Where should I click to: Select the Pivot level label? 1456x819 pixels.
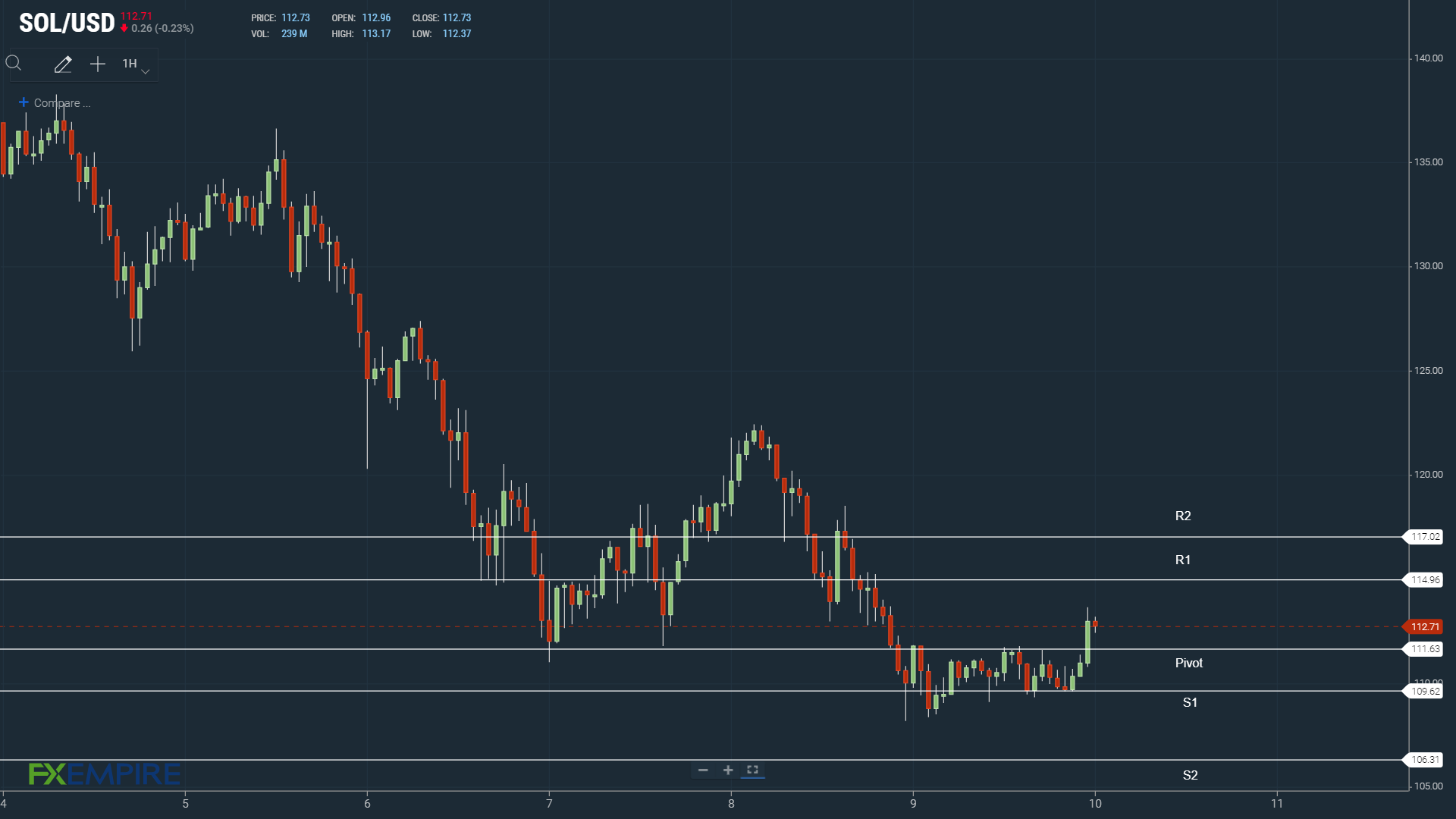click(x=1189, y=663)
